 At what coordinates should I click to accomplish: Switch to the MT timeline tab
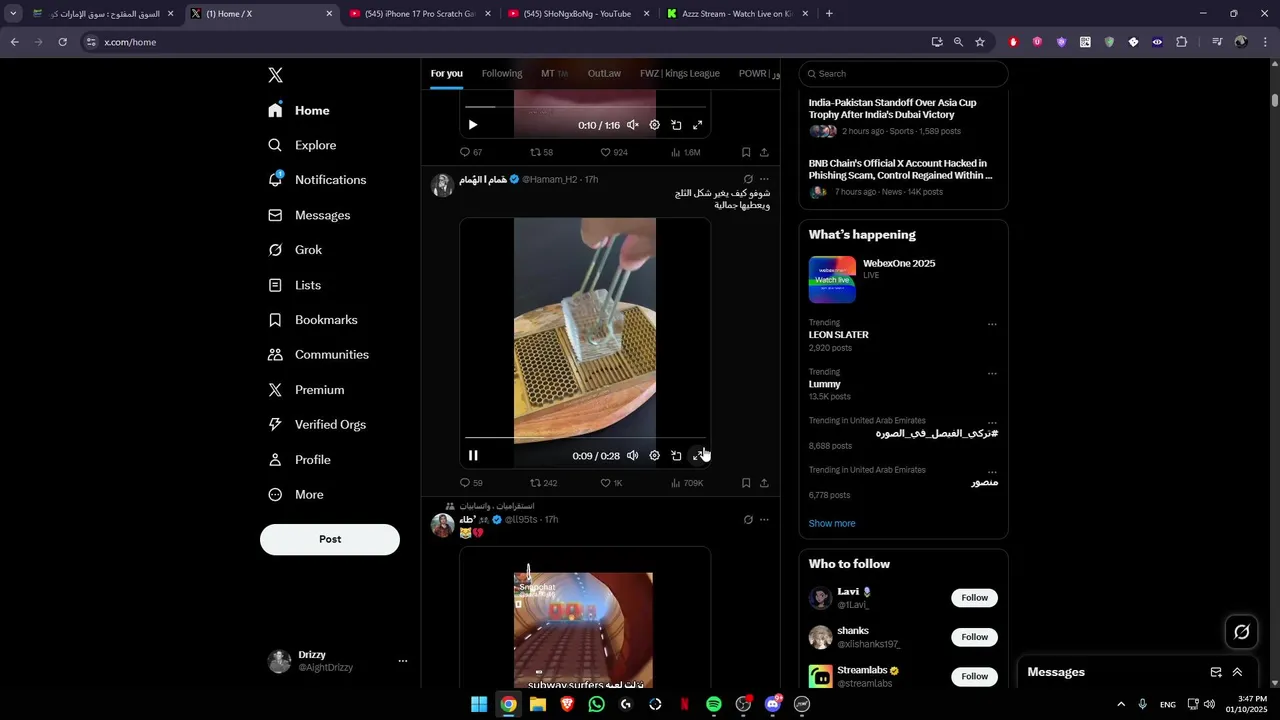(554, 73)
